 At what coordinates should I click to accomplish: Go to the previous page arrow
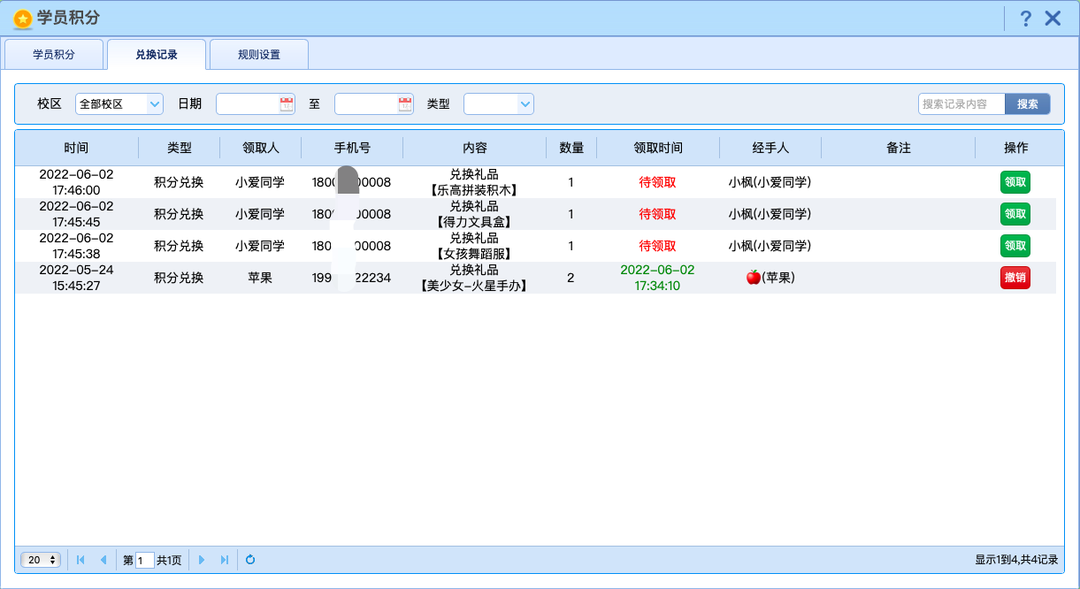(x=103, y=560)
